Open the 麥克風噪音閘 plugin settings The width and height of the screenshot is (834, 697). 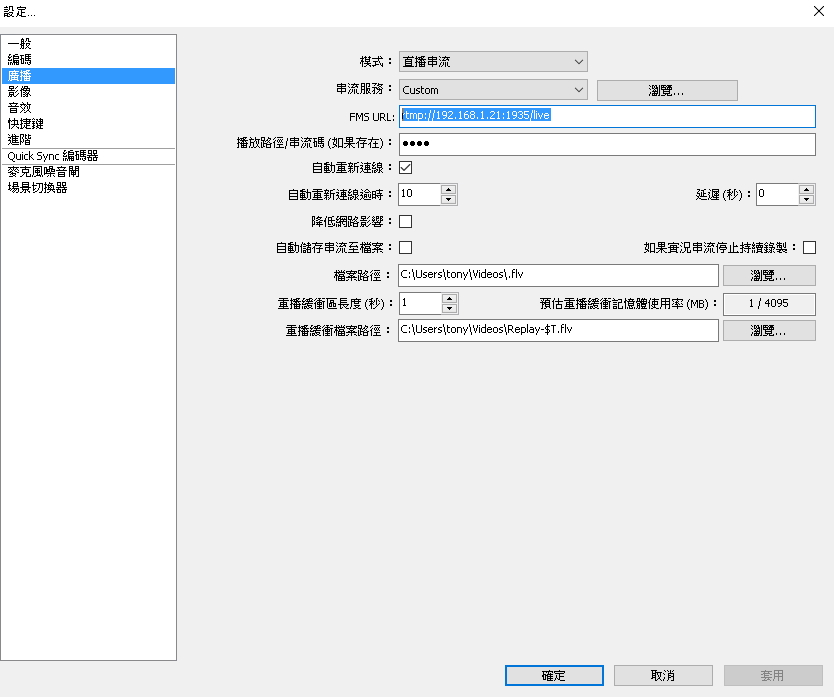click(88, 172)
